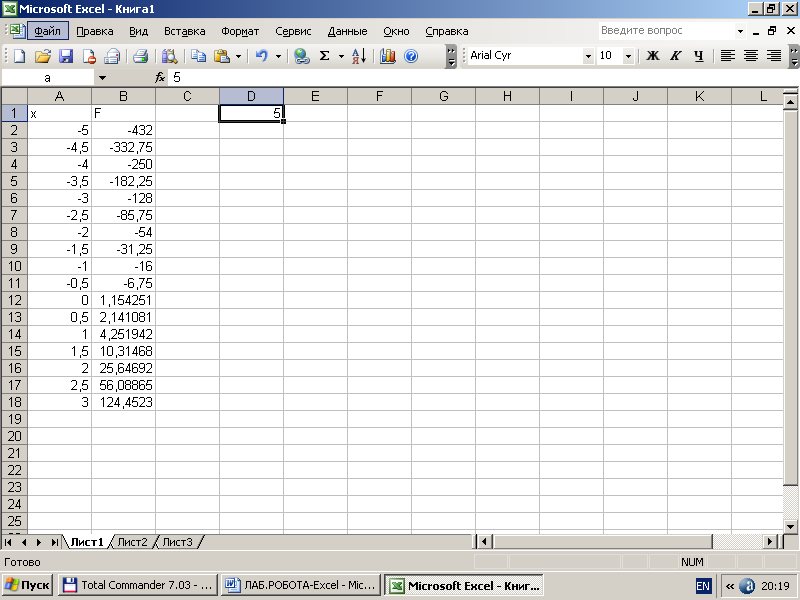Click vertical scrollbar down arrow
The width and height of the screenshot is (800, 600).
[x=791, y=527]
